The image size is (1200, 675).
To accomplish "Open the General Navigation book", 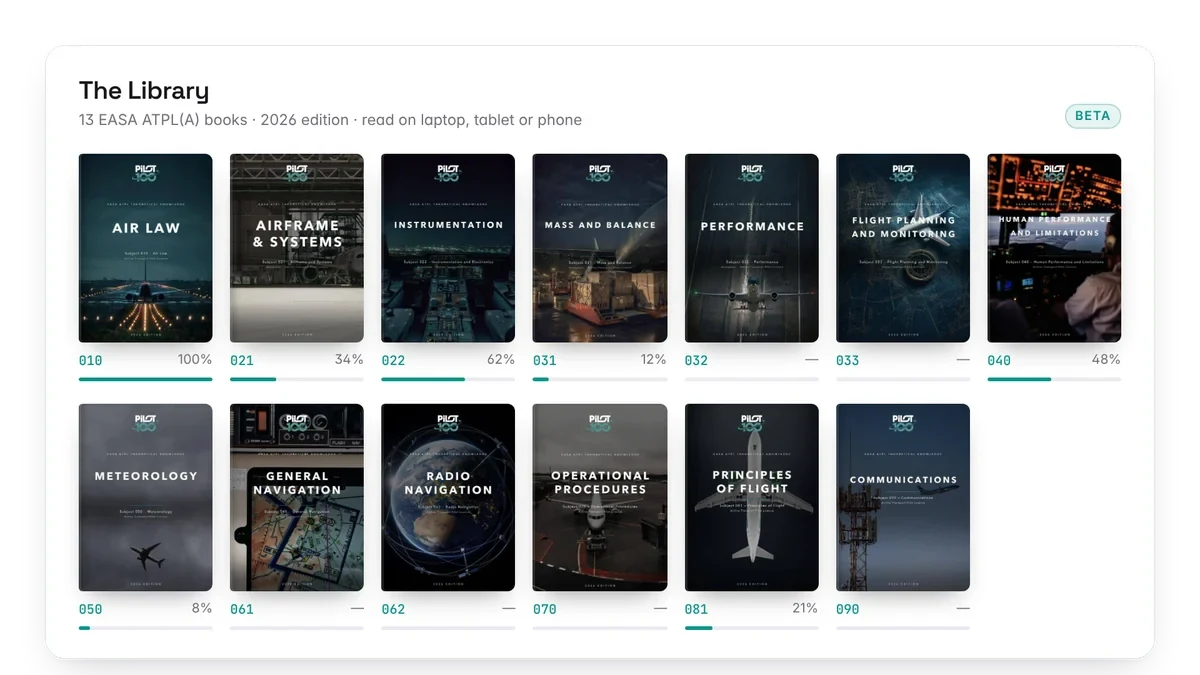I will coord(297,498).
